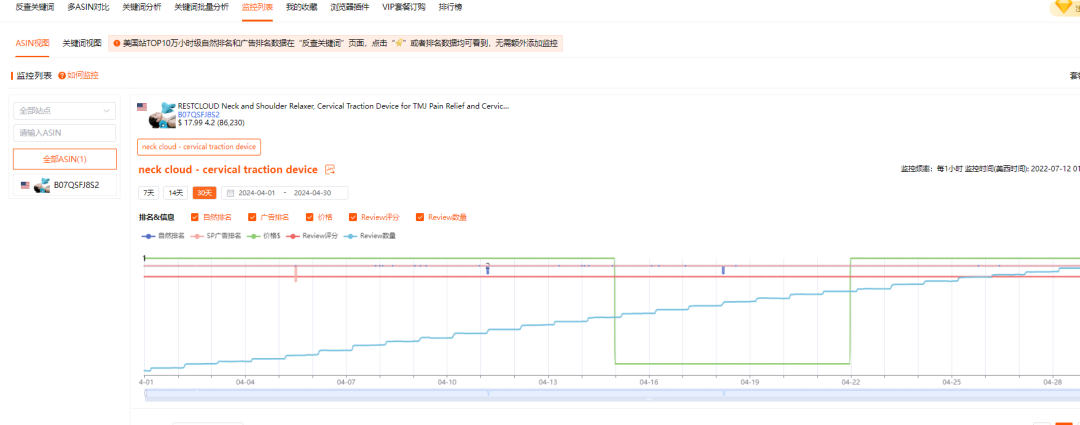The height and width of the screenshot is (425, 1080).
Task: Click the US flag beside the RESTCLOUD title
Action: [142, 106]
